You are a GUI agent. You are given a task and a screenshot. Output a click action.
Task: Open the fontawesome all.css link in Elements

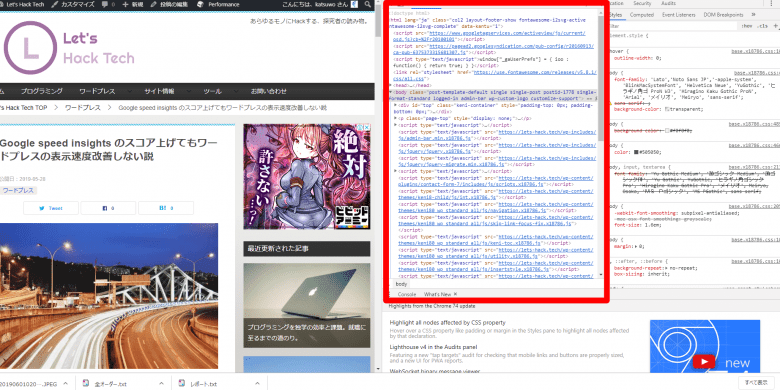pyautogui.click(x=493, y=75)
